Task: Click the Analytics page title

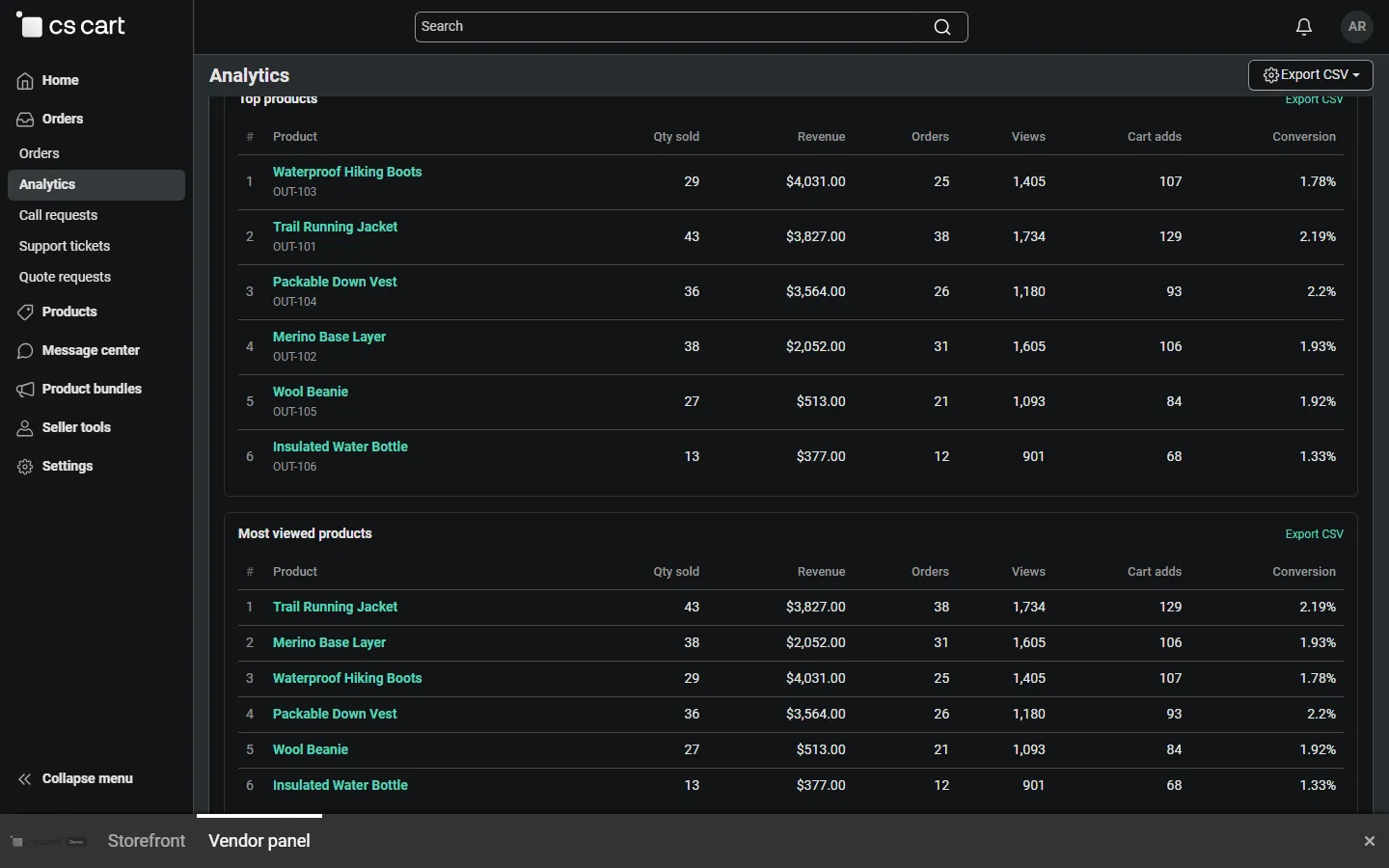Action: click(x=250, y=76)
